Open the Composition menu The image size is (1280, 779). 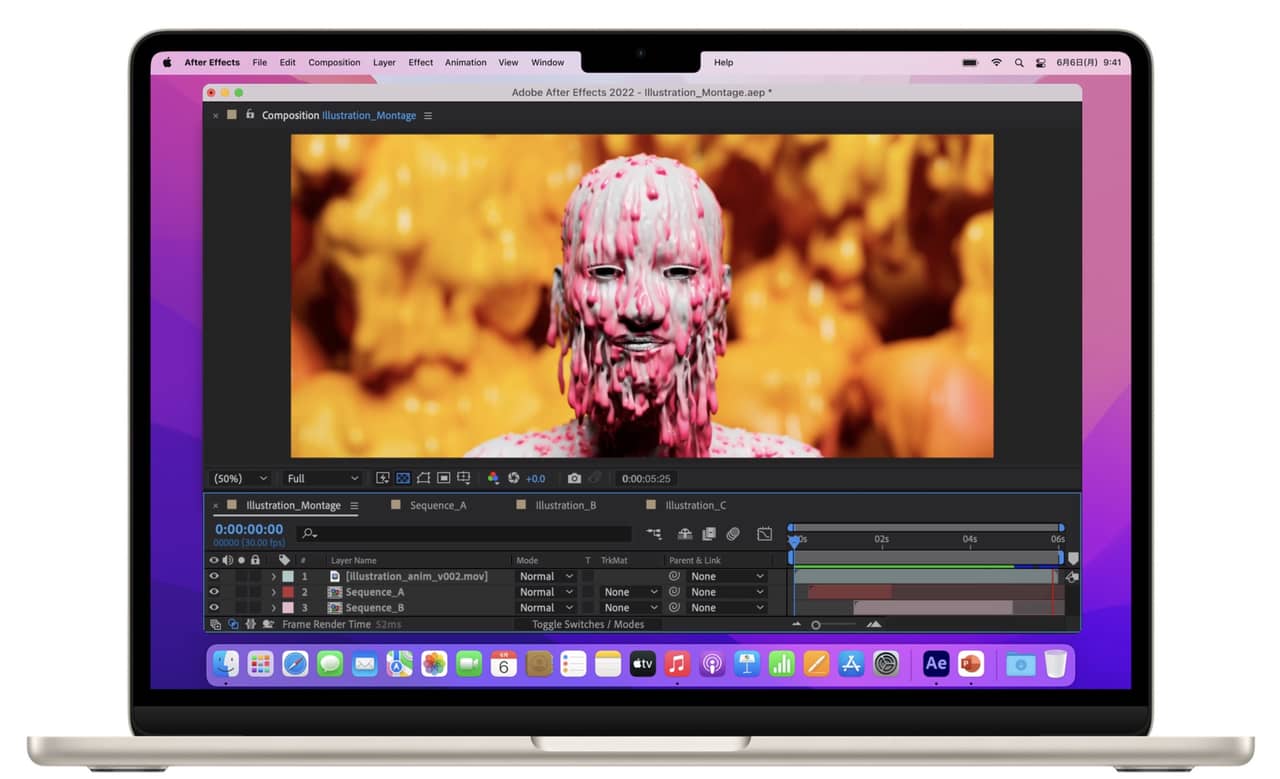click(334, 62)
